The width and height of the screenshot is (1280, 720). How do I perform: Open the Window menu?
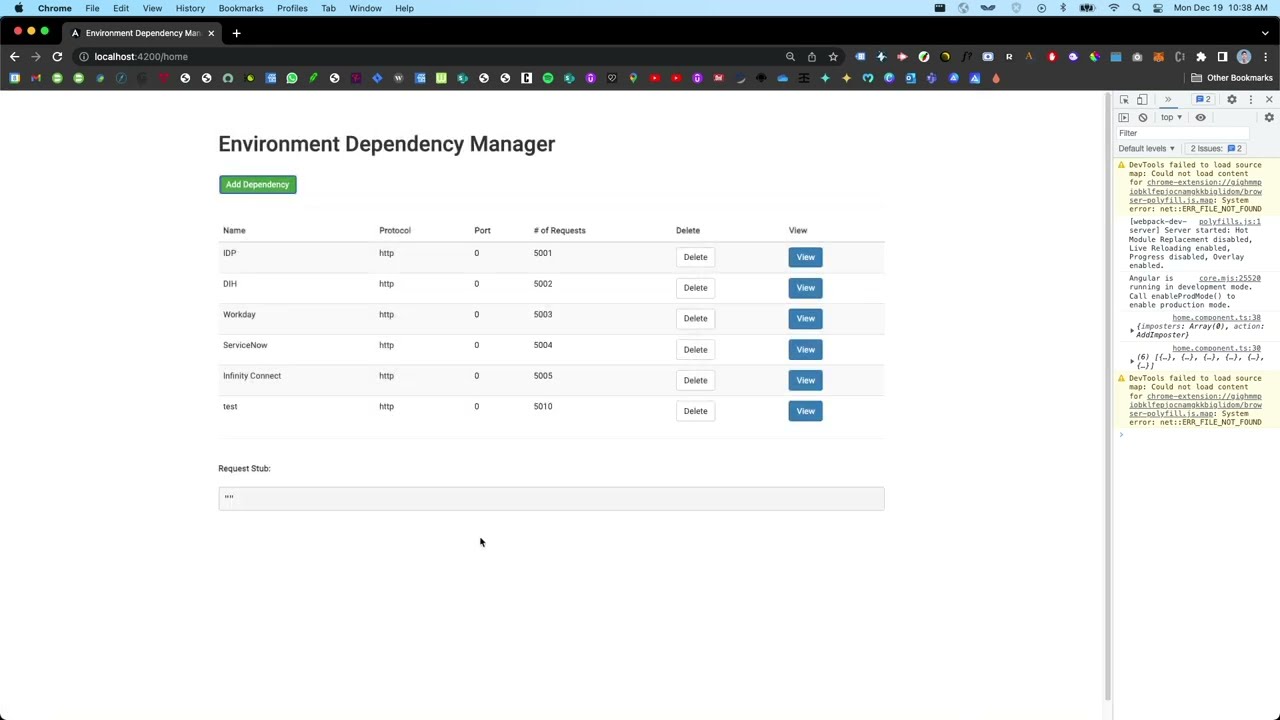pos(365,8)
